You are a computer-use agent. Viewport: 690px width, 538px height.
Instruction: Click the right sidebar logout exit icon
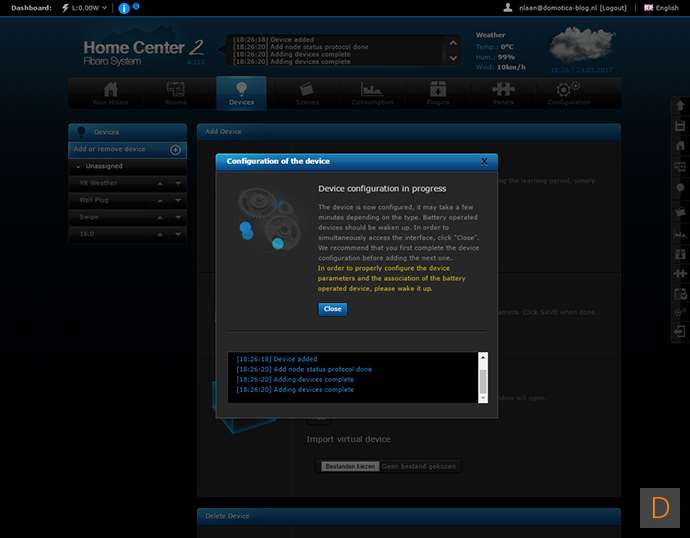point(680,331)
